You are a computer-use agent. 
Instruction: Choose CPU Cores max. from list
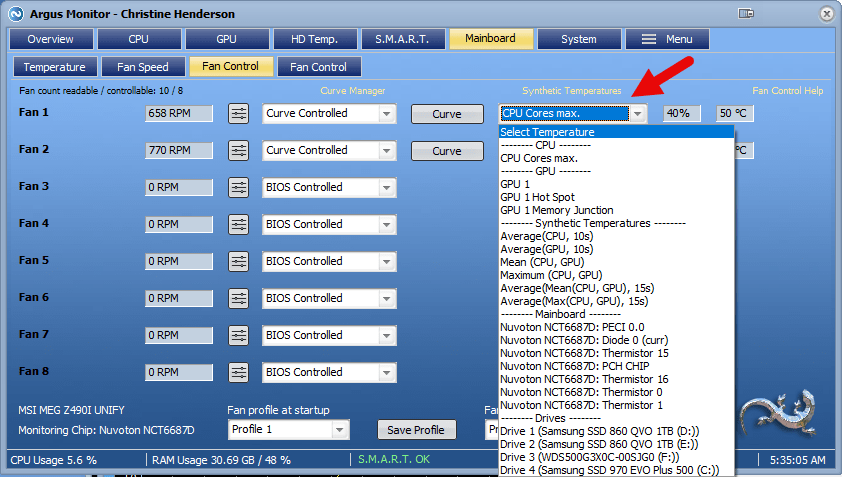point(616,158)
